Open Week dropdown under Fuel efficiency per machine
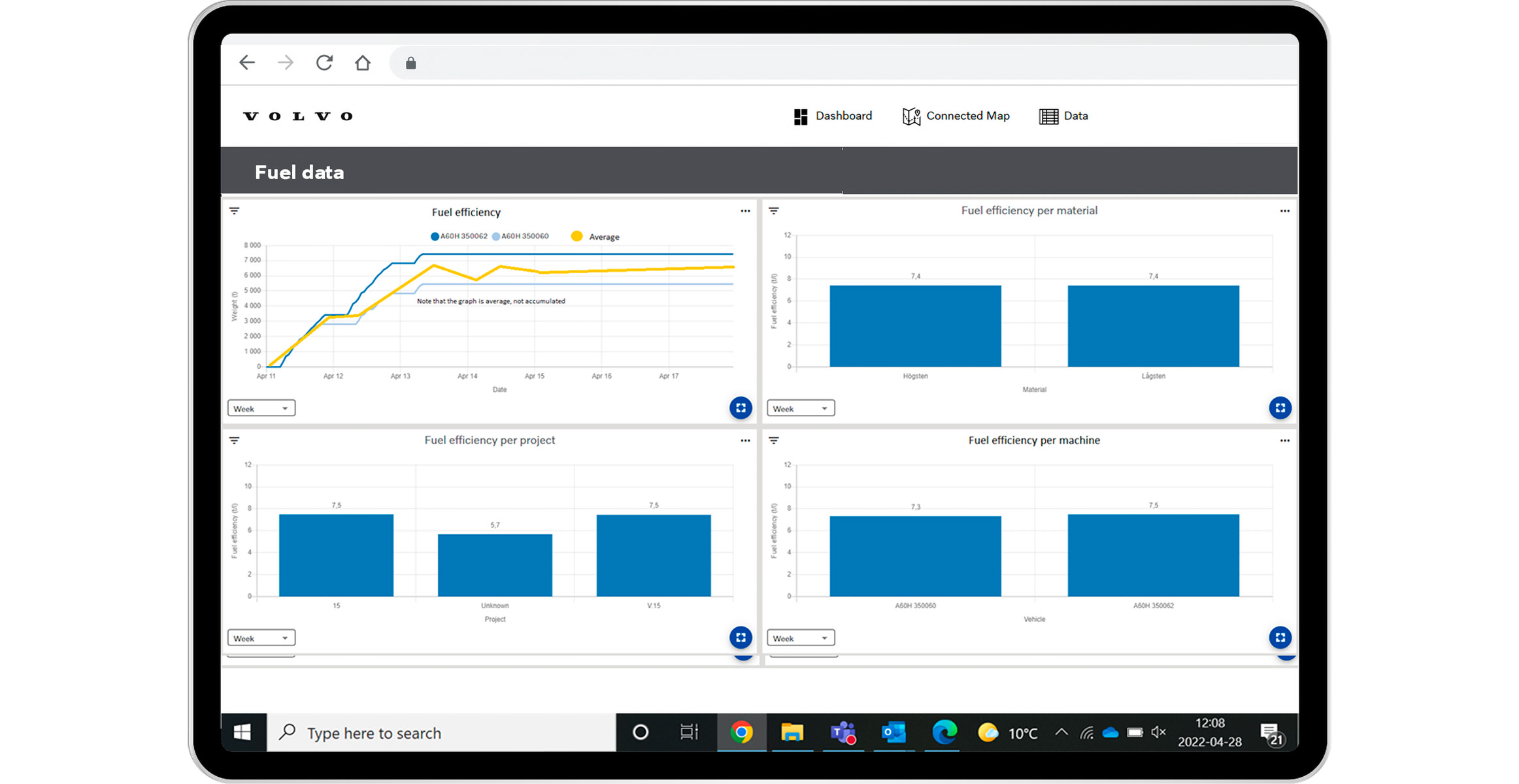The width and height of the screenshot is (1519, 784). click(x=800, y=638)
